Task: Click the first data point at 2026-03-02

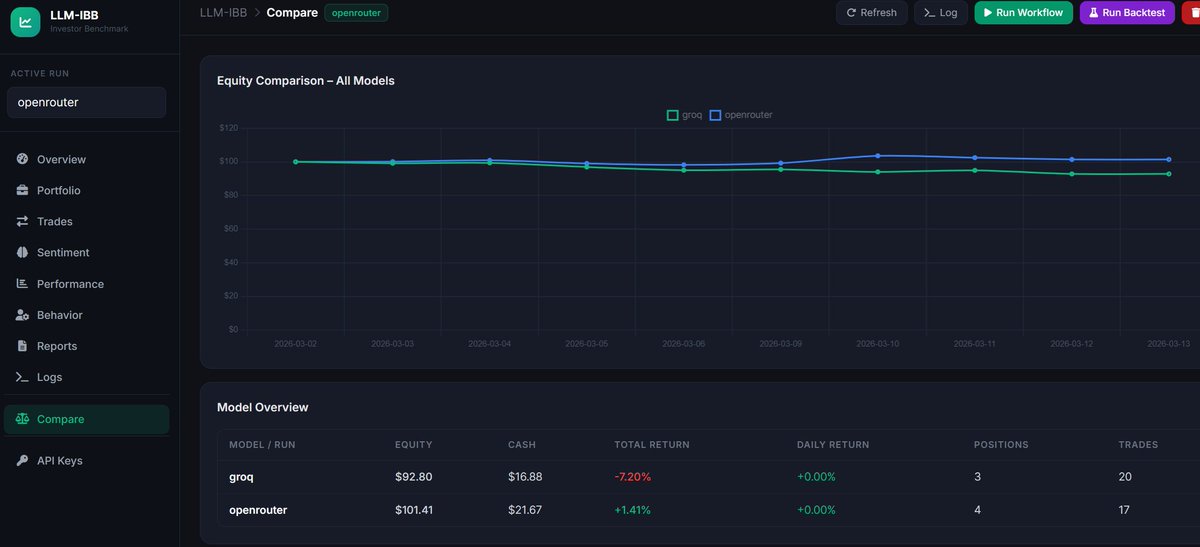Action: click(296, 161)
